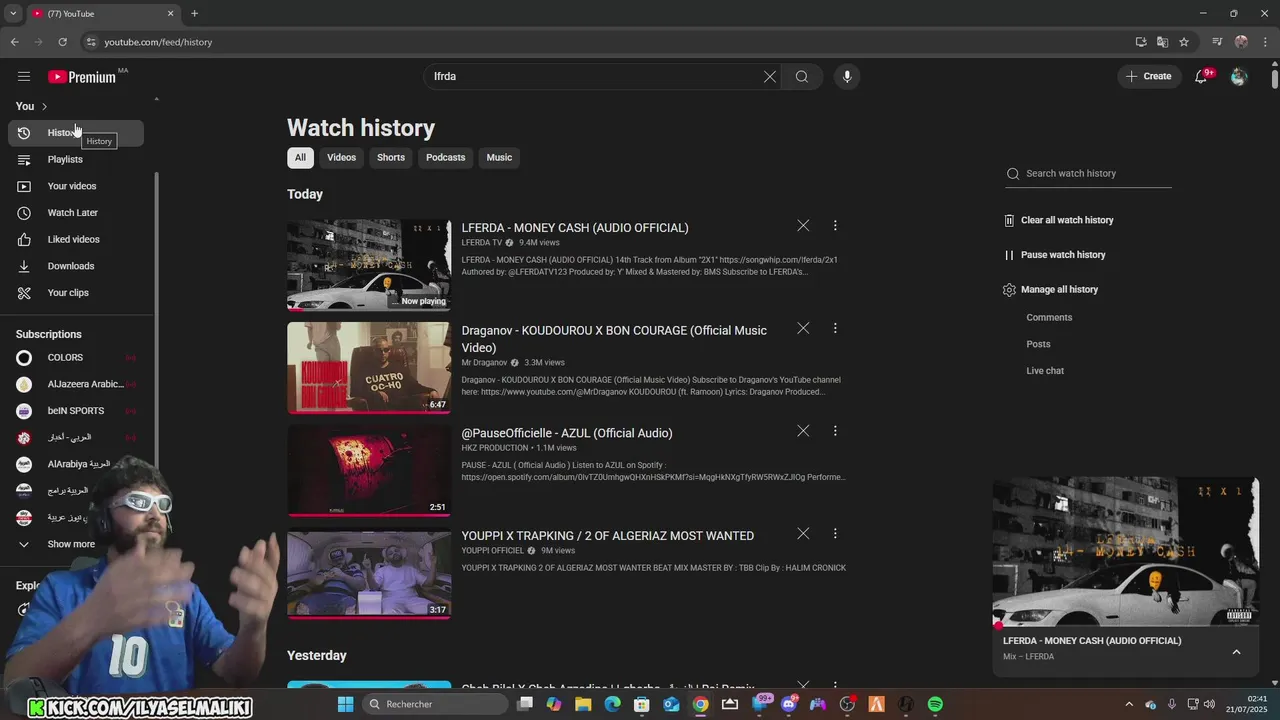Viewport: 1280px width, 720px height.
Task: Open Playlists in the sidebar
Action: pos(76,159)
